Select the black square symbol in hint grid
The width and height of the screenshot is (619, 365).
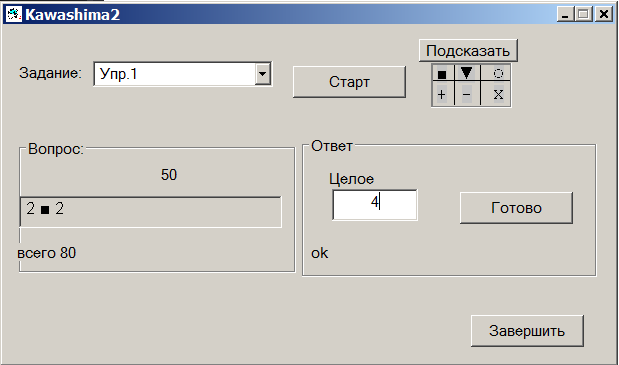point(443,73)
